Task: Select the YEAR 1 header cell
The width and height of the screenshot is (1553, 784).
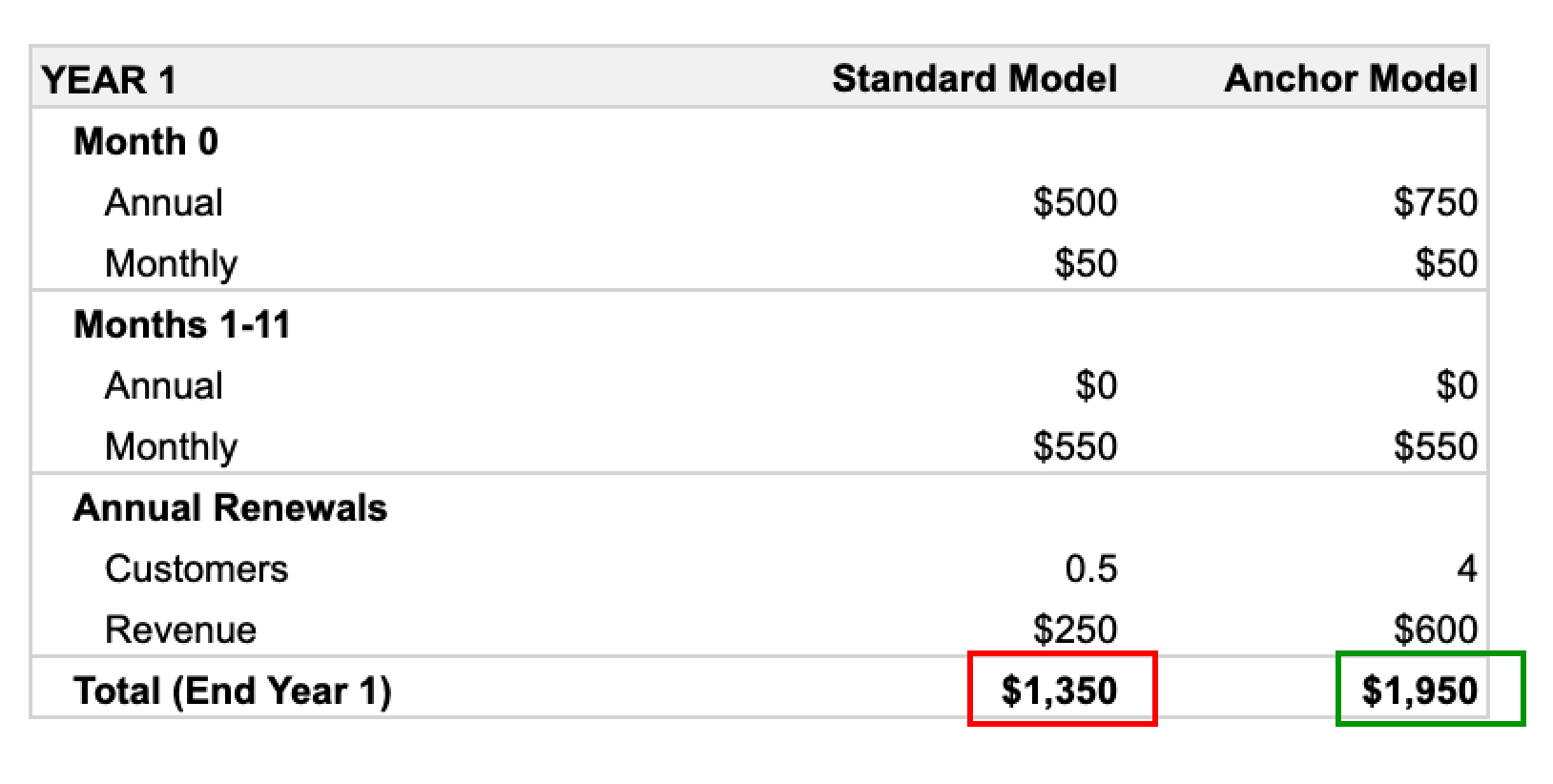Action: pyautogui.click(x=110, y=80)
